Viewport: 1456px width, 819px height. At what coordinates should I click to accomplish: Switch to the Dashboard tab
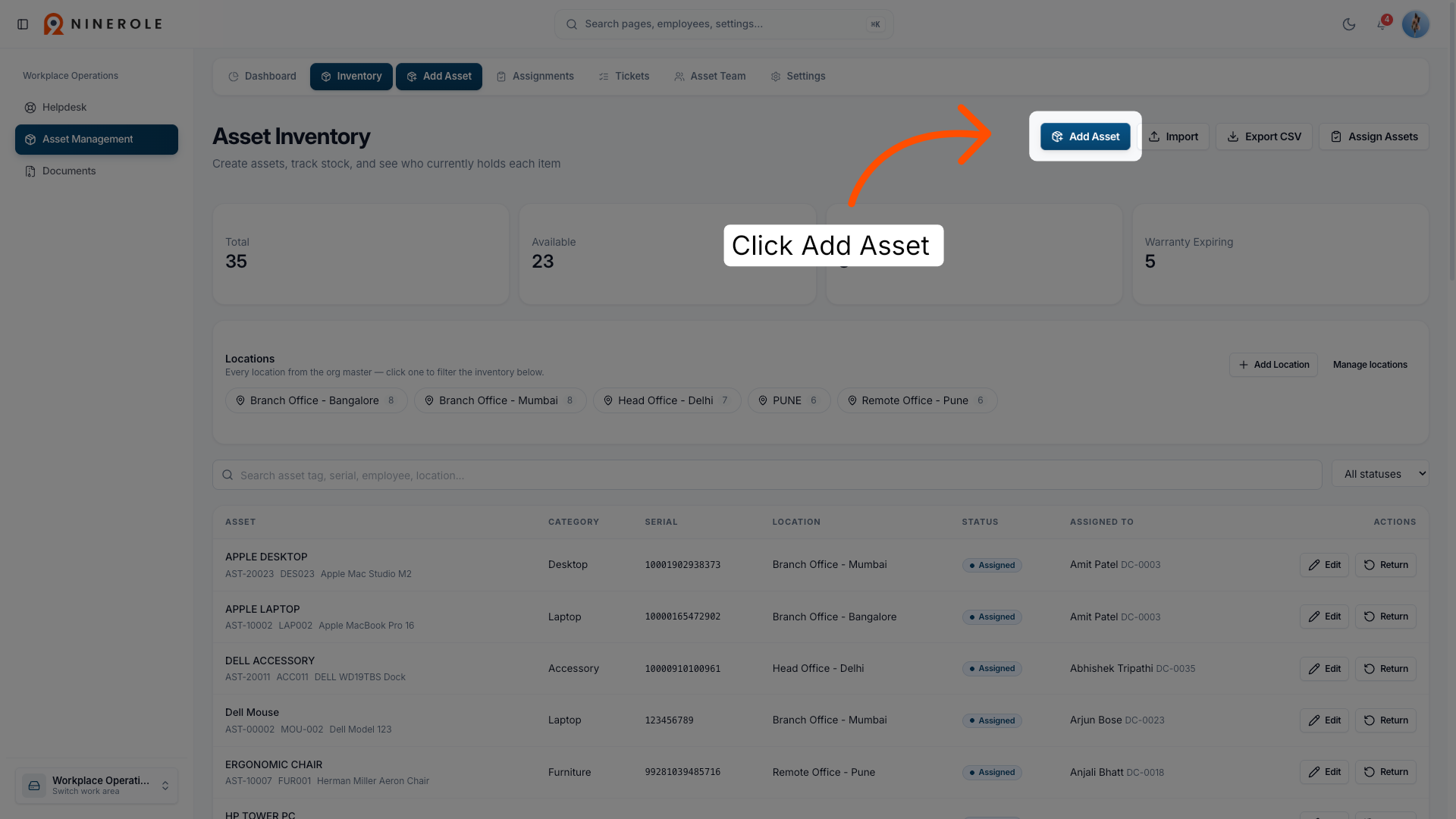262,77
